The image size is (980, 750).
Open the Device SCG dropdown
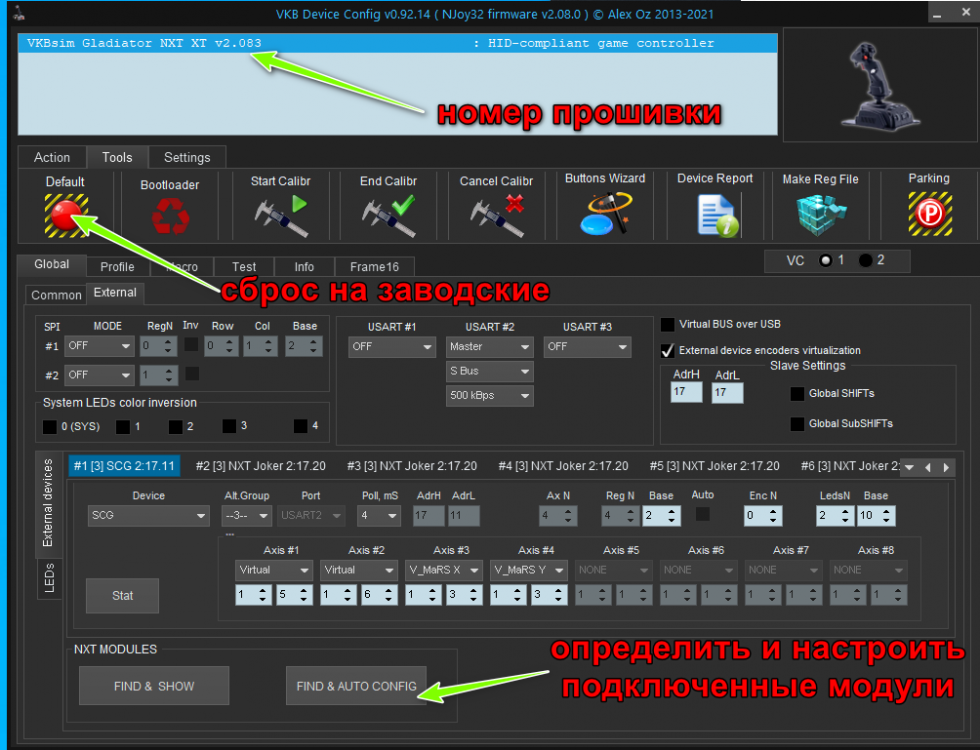pyautogui.click(x=148, y=516)
